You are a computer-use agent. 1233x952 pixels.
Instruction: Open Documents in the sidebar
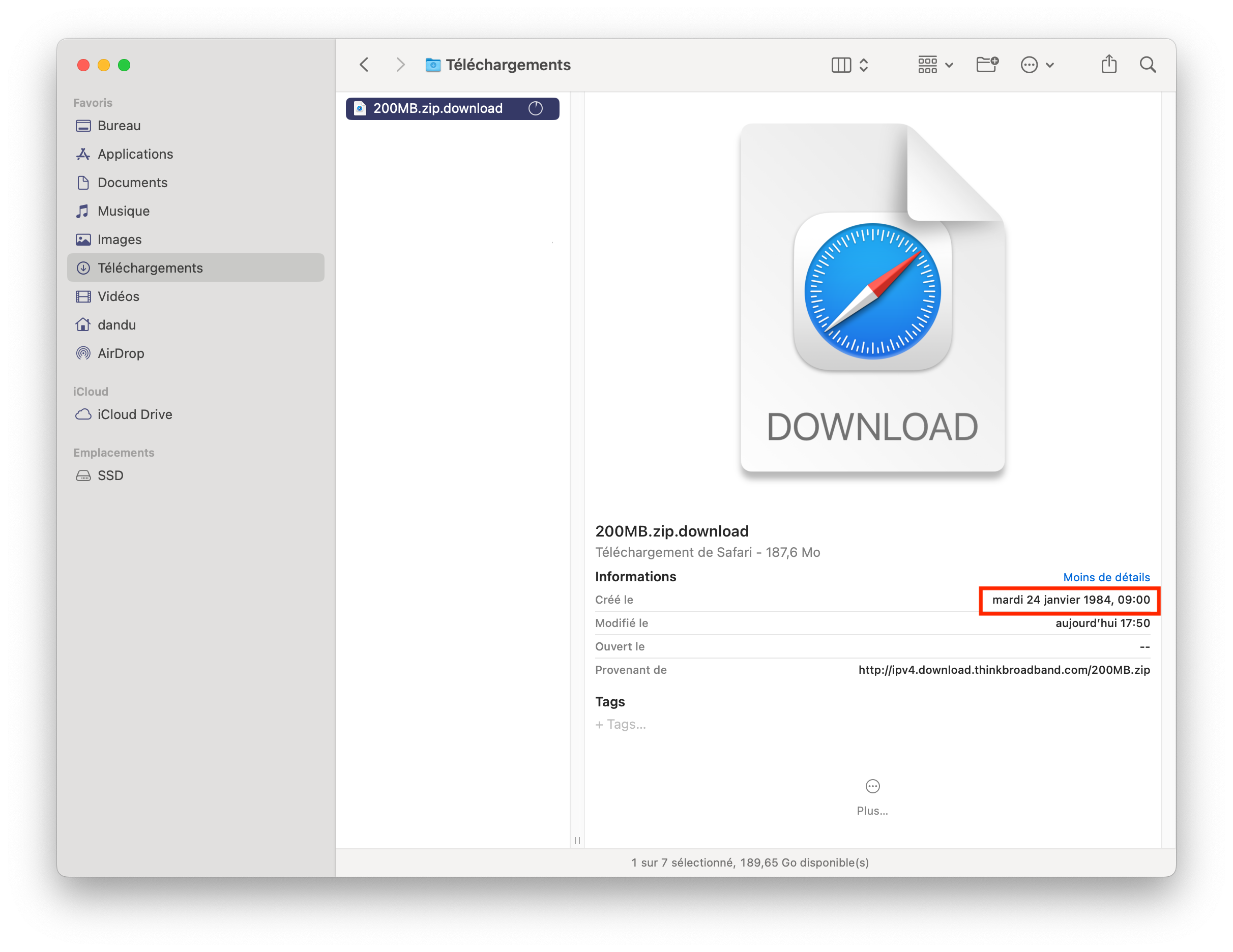(x=195, y=182)
